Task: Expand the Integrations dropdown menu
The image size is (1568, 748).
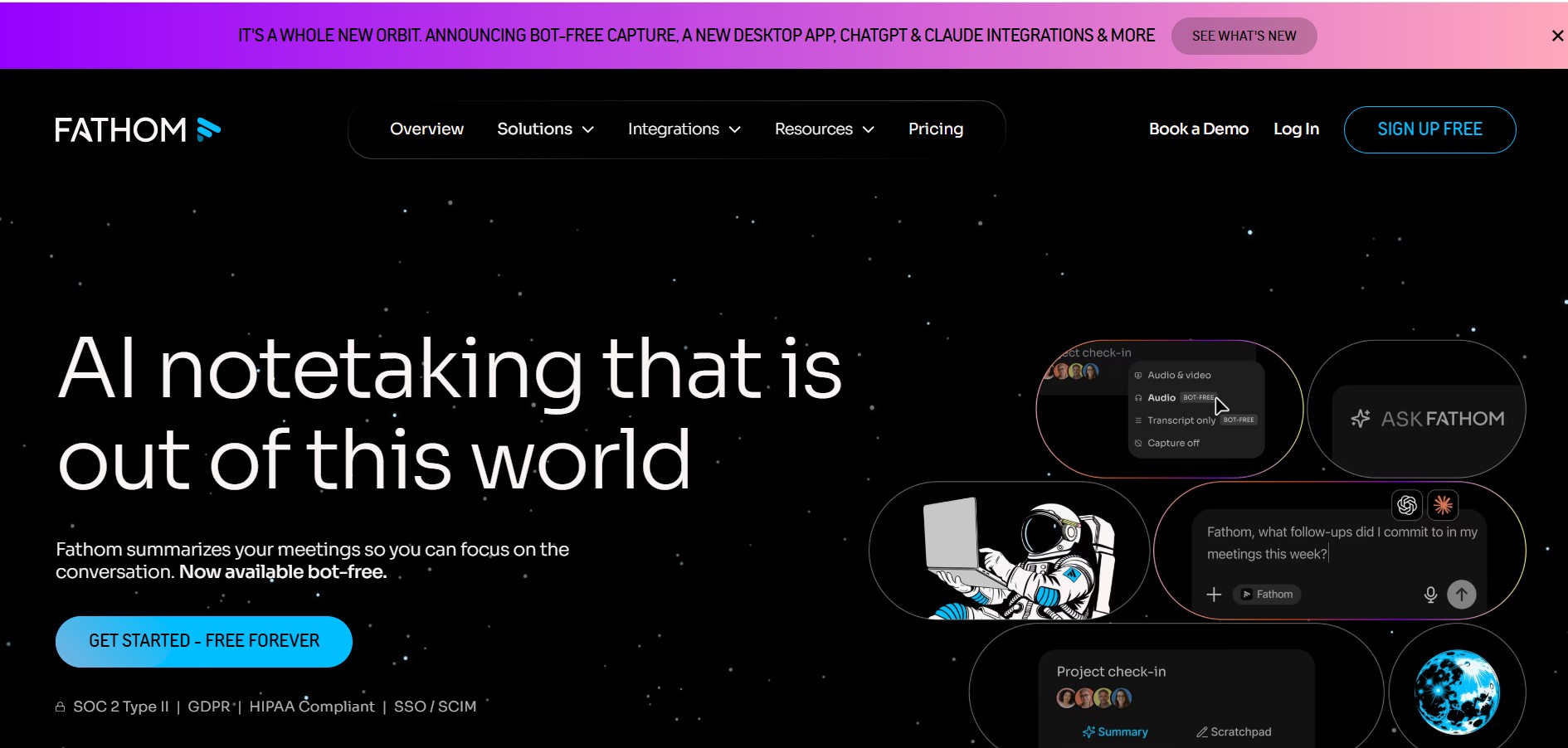Action: tap(684, 129)
